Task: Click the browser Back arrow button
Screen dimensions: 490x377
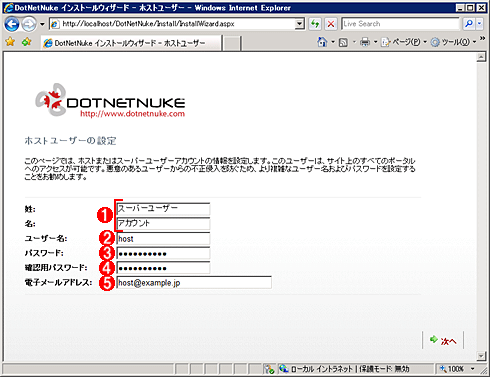Action: point(12,24)
